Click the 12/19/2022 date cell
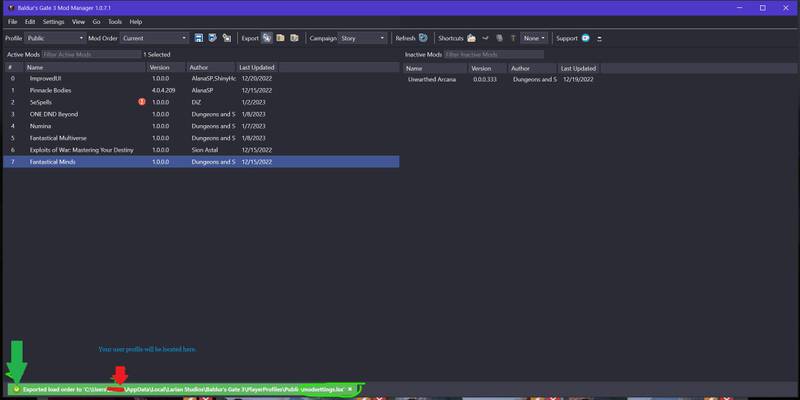800x400 pixels. click(x=578, y=80)
